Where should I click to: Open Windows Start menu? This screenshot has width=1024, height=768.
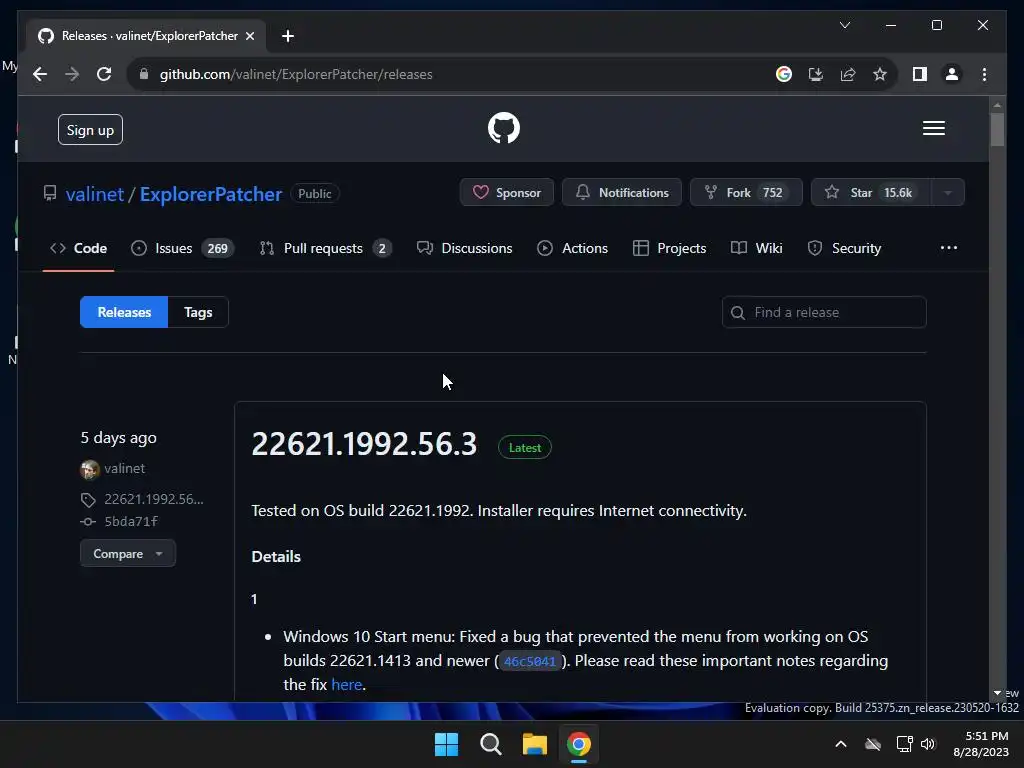point(446,744)
